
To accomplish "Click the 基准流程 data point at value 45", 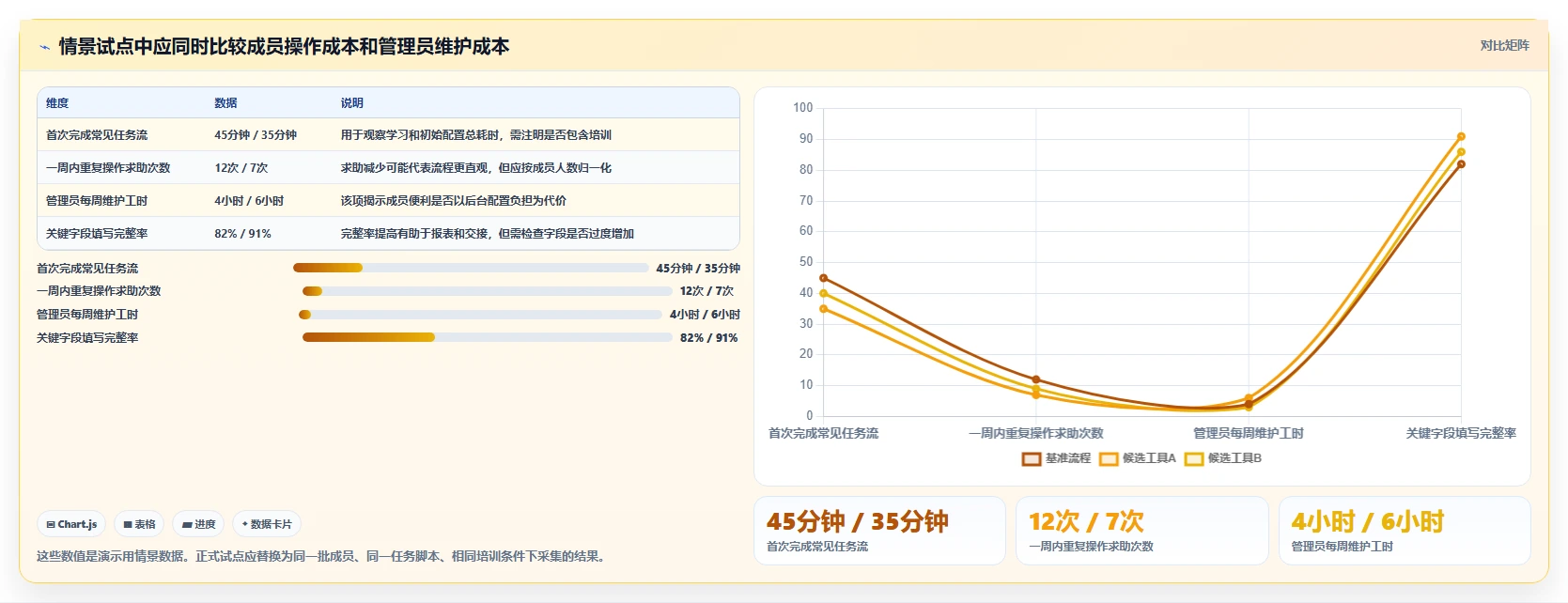I will (x=824, y=278).
